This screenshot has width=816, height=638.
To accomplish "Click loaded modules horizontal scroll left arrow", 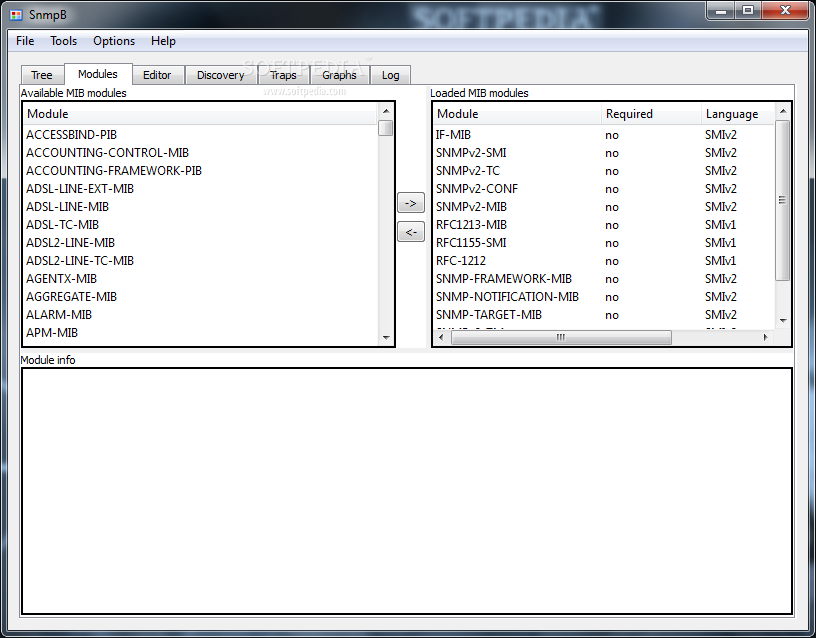I will 441,337.
